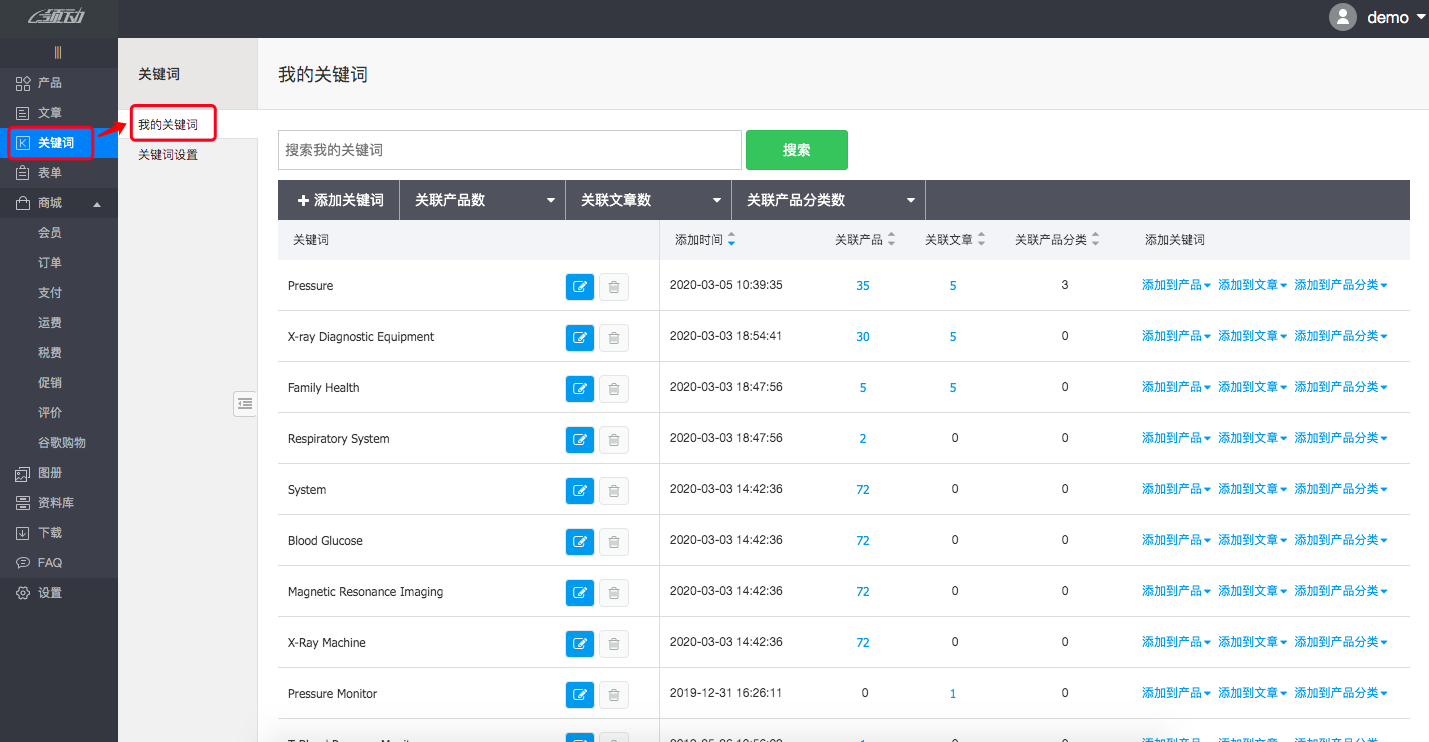Collapse the 商城 sidebar menu chevron
1429x742 pixels.
tap(99, 202)
